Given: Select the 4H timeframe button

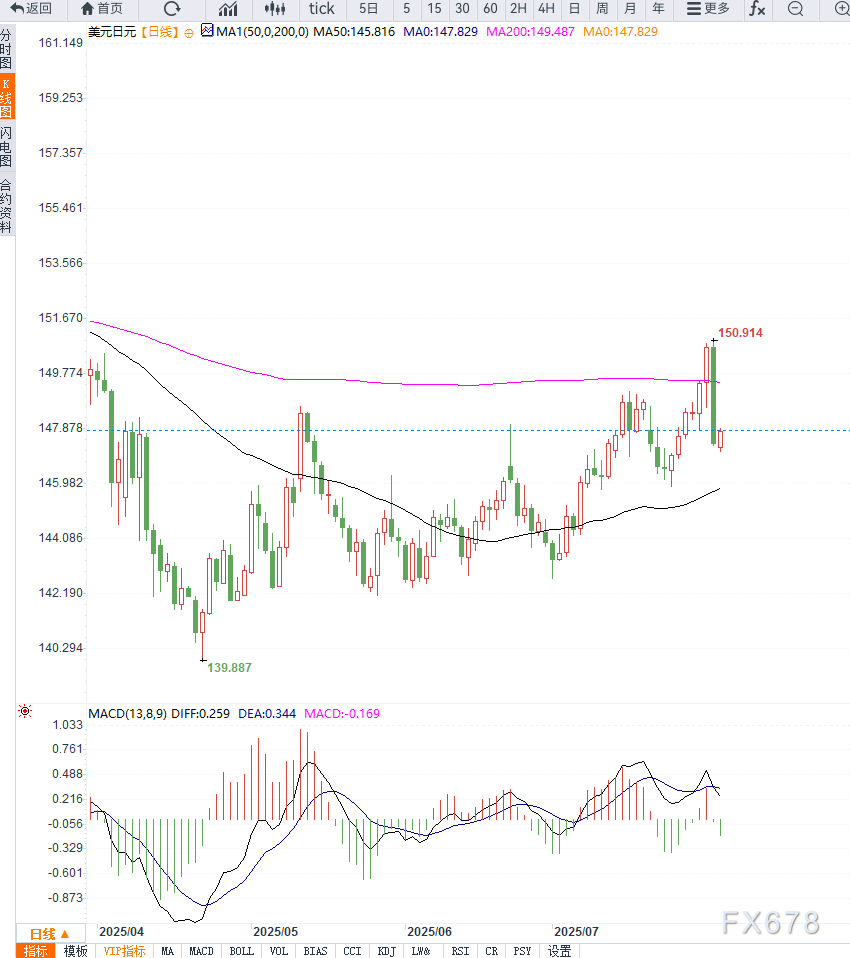Looking at the screenshot, I should pyautogui.click(x=546, y=9).
